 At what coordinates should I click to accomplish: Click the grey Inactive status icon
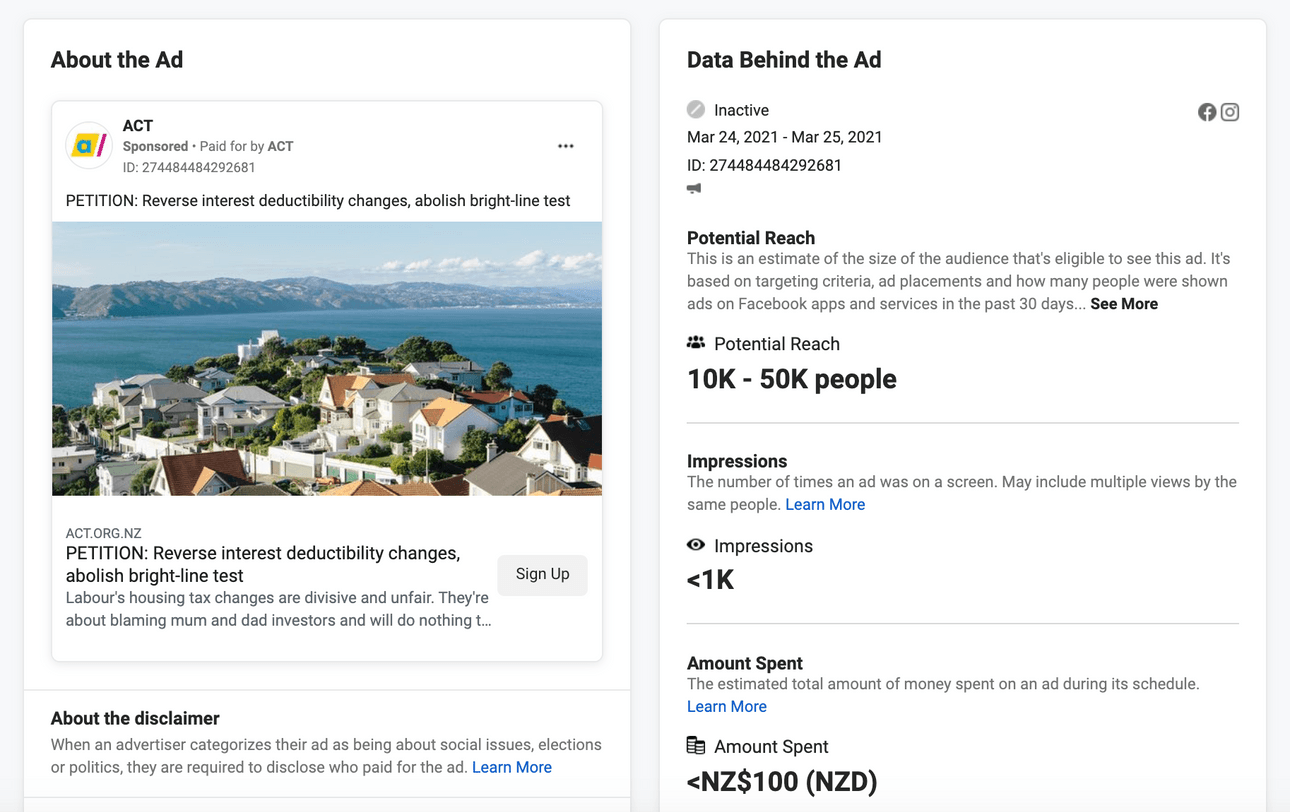point(696,109)
